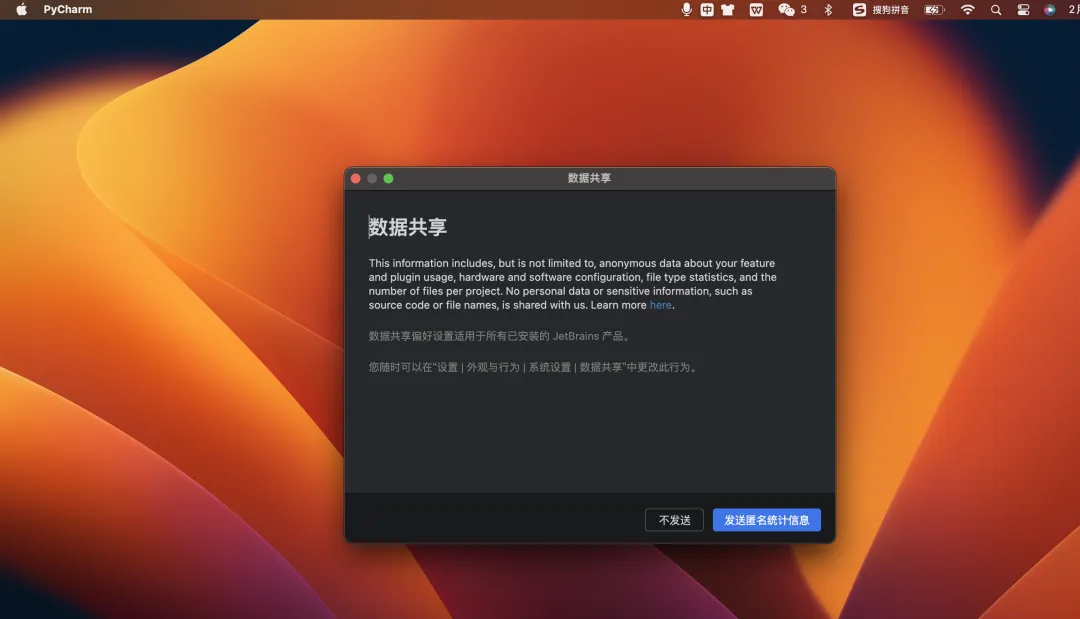Click the microphone icon in menu bar
The height and width of the screenshot is (619, 1080).
tap(686, 10)
